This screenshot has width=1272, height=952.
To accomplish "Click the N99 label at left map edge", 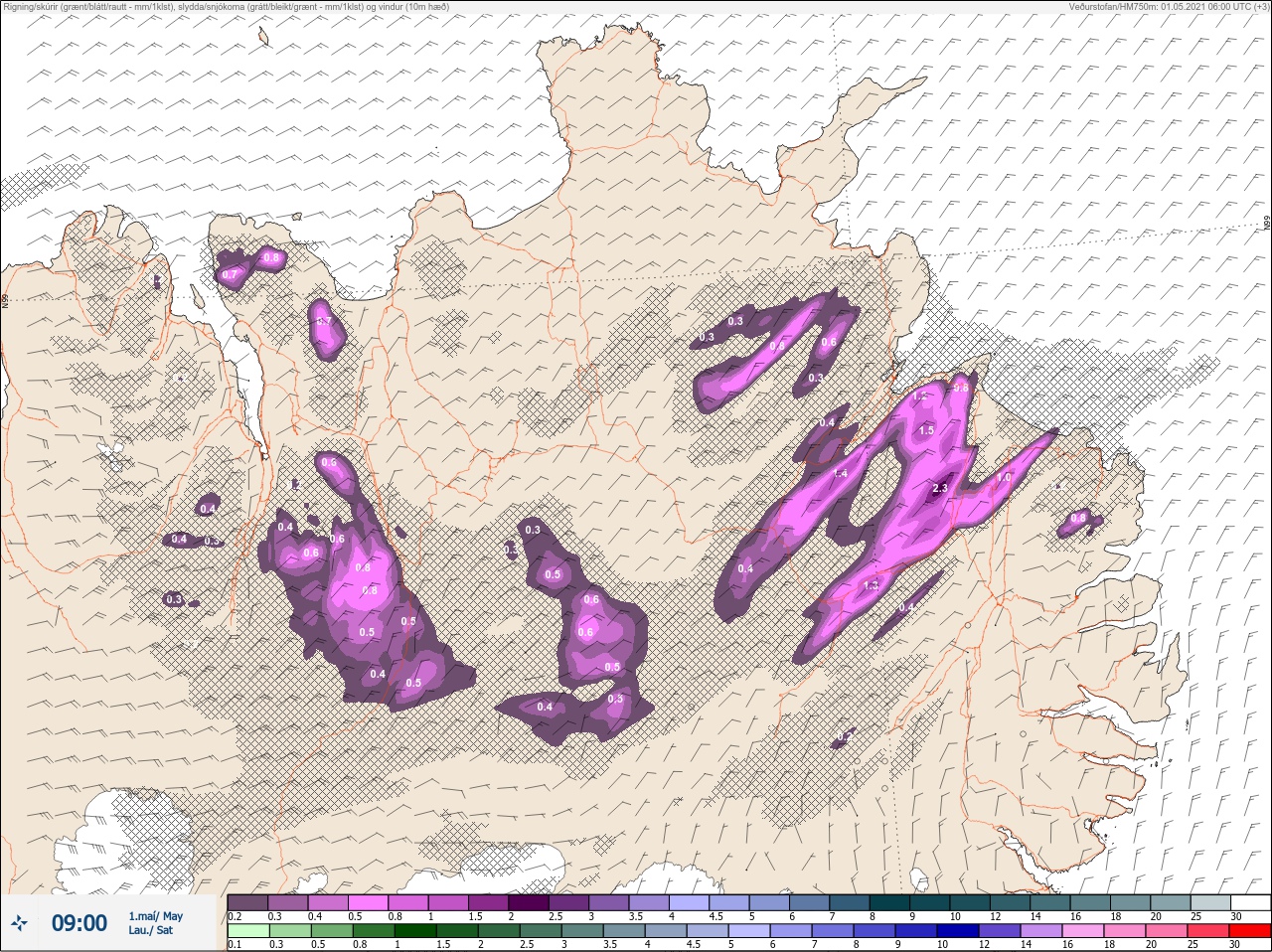I will 5,299.
